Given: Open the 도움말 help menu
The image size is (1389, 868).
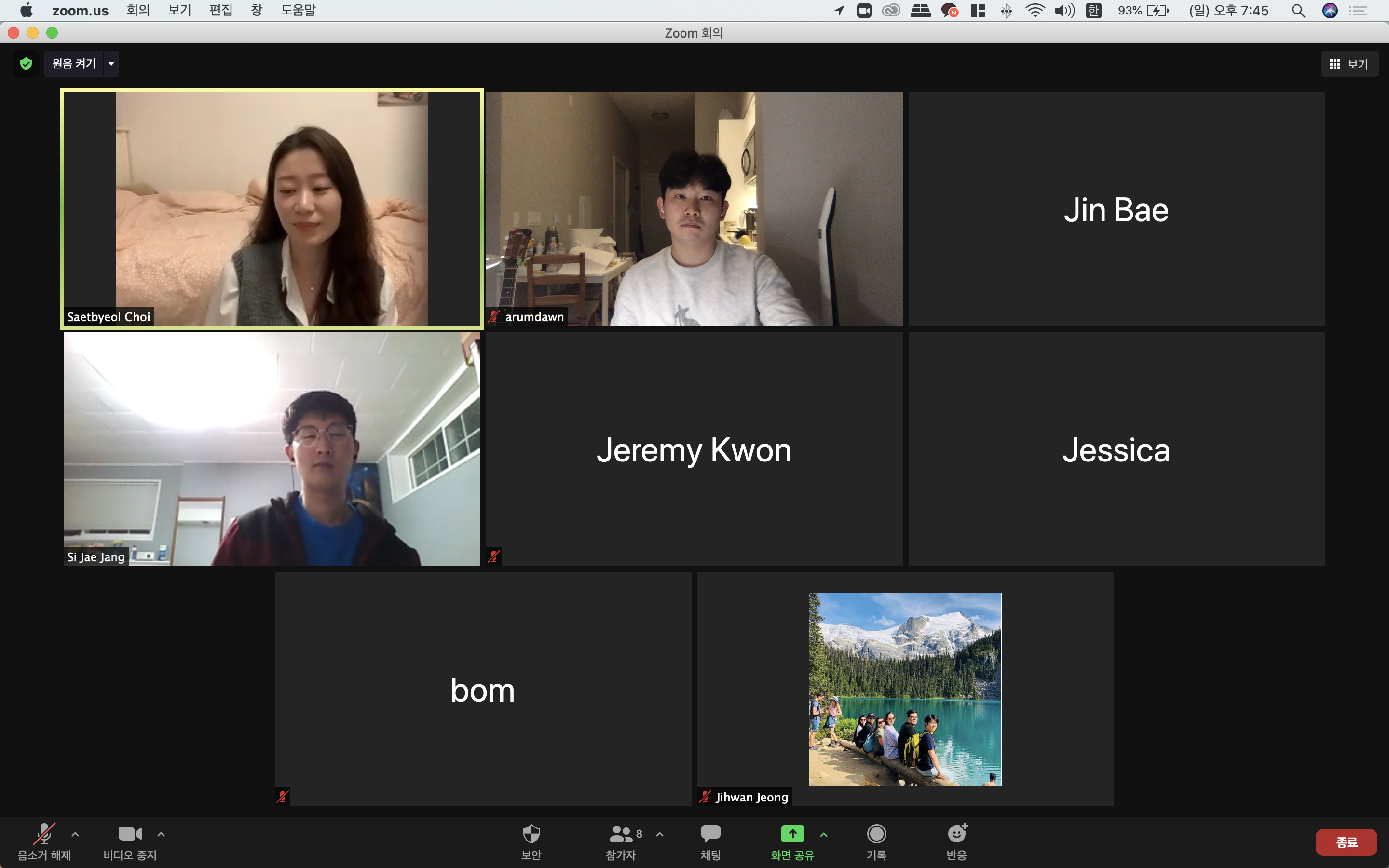Looking at the screenshot, I should [x=298, y=10].
